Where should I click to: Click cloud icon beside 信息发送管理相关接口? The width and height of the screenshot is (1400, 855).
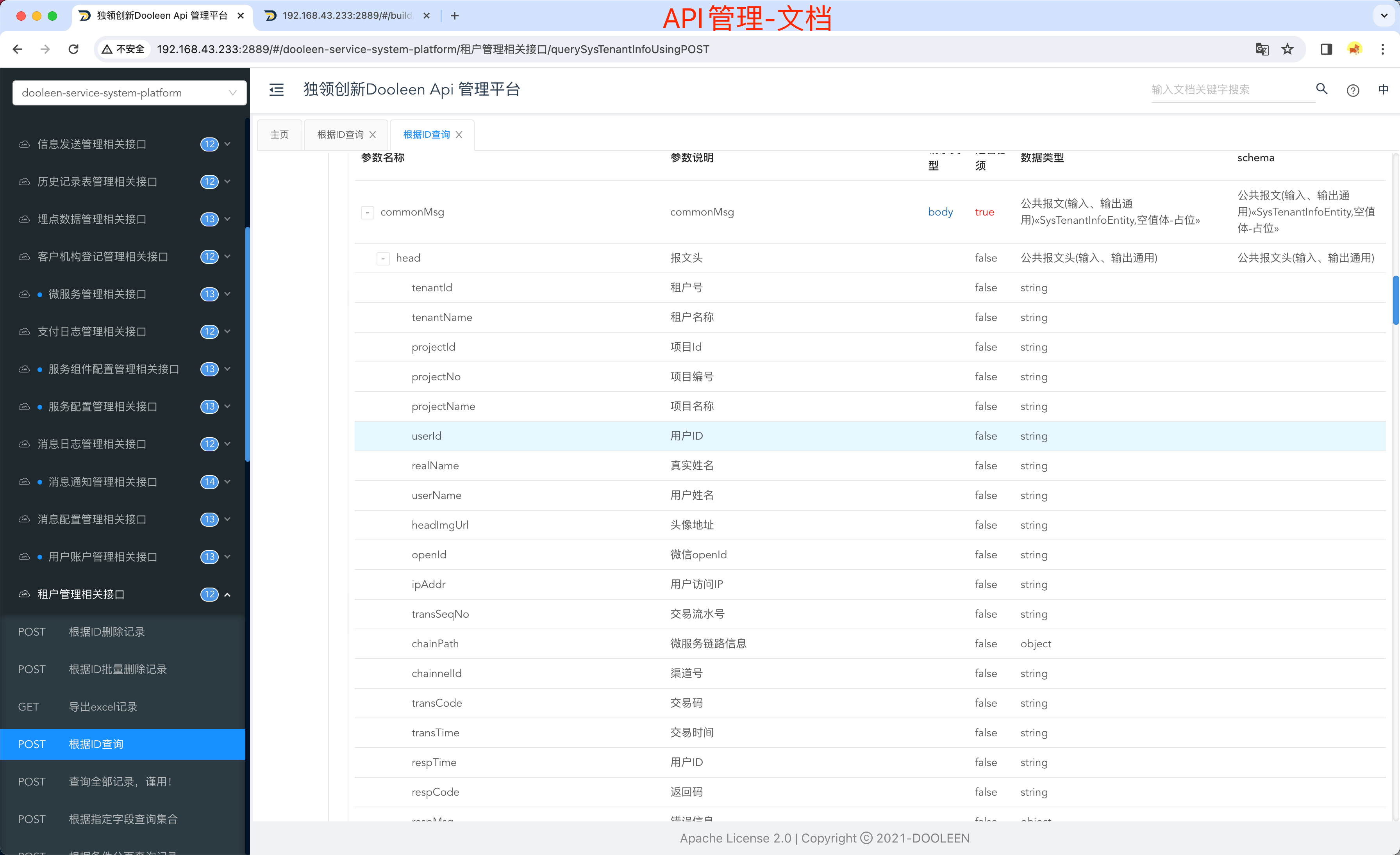(x=24, y=144)
